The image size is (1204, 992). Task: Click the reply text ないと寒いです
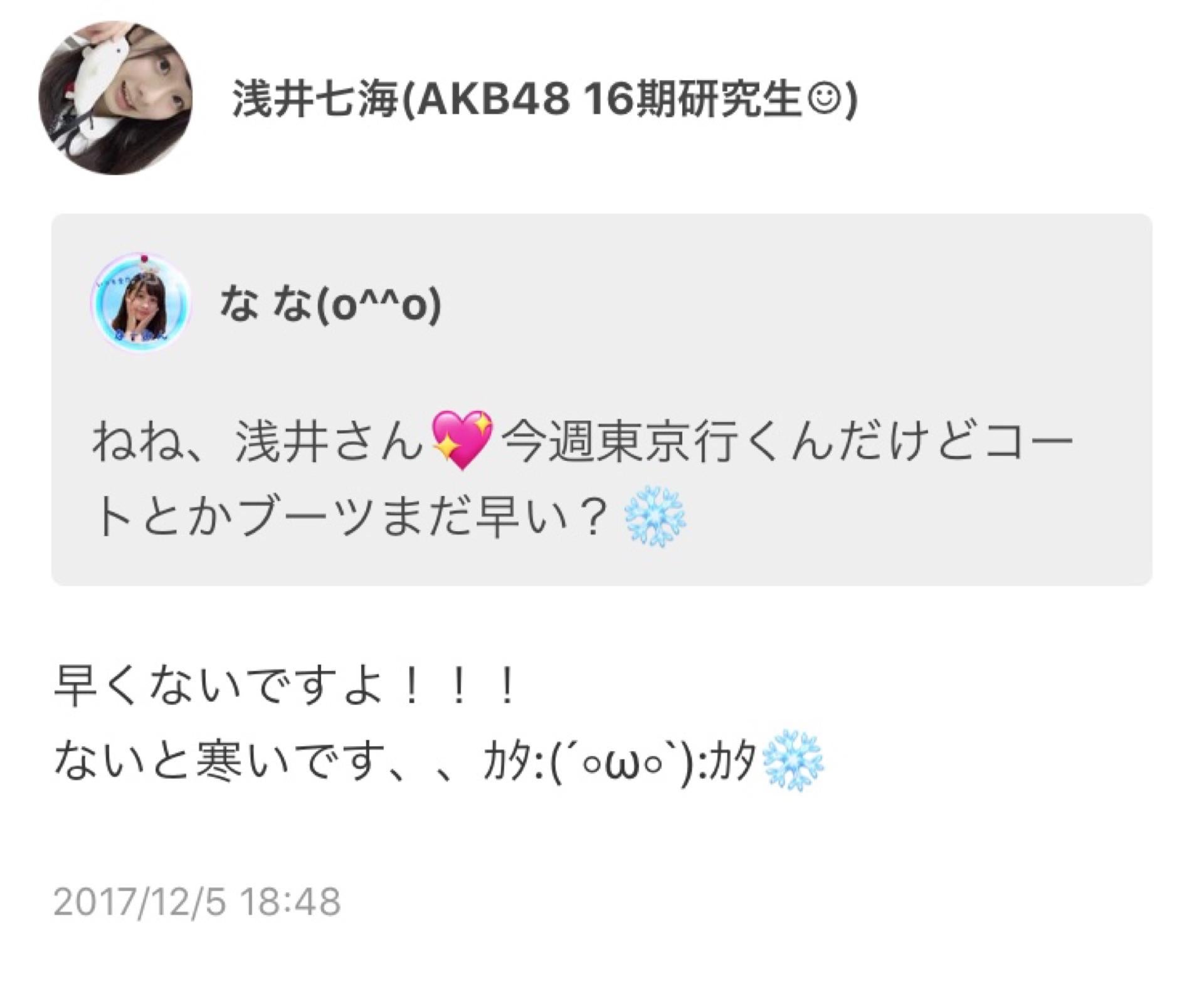[x=220, y=761]
